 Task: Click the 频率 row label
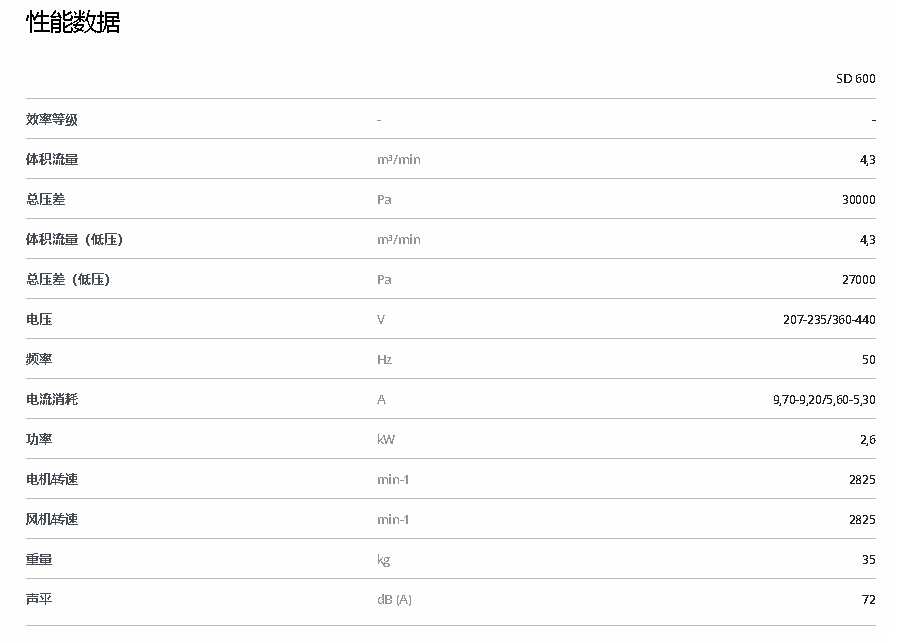tap(39, 360)
